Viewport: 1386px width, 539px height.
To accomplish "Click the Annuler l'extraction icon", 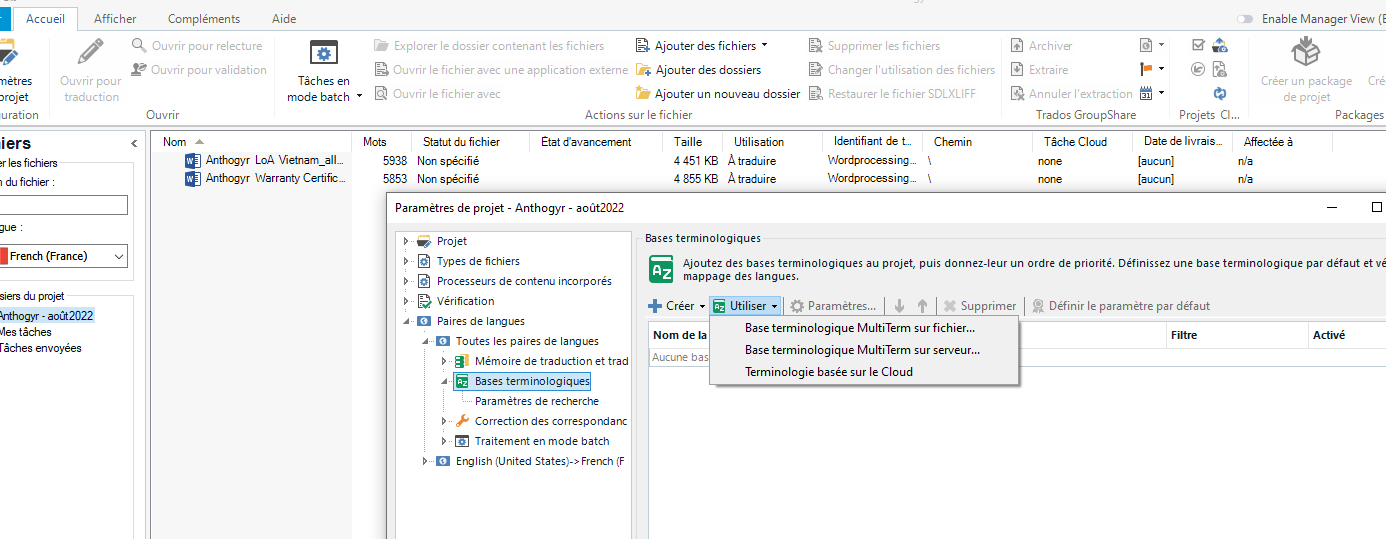I will pos(1017,94).
